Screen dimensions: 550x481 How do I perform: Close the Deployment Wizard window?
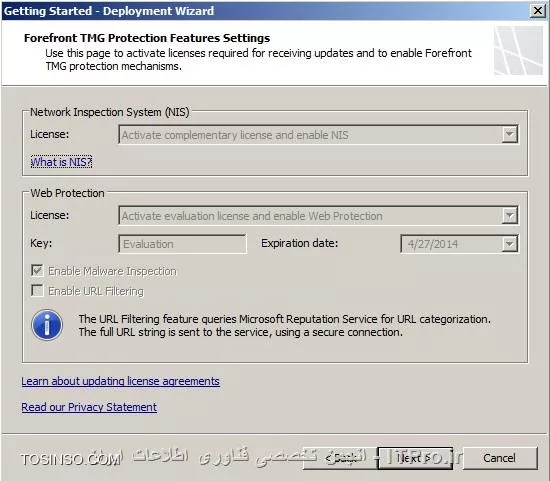click(538, 11)
